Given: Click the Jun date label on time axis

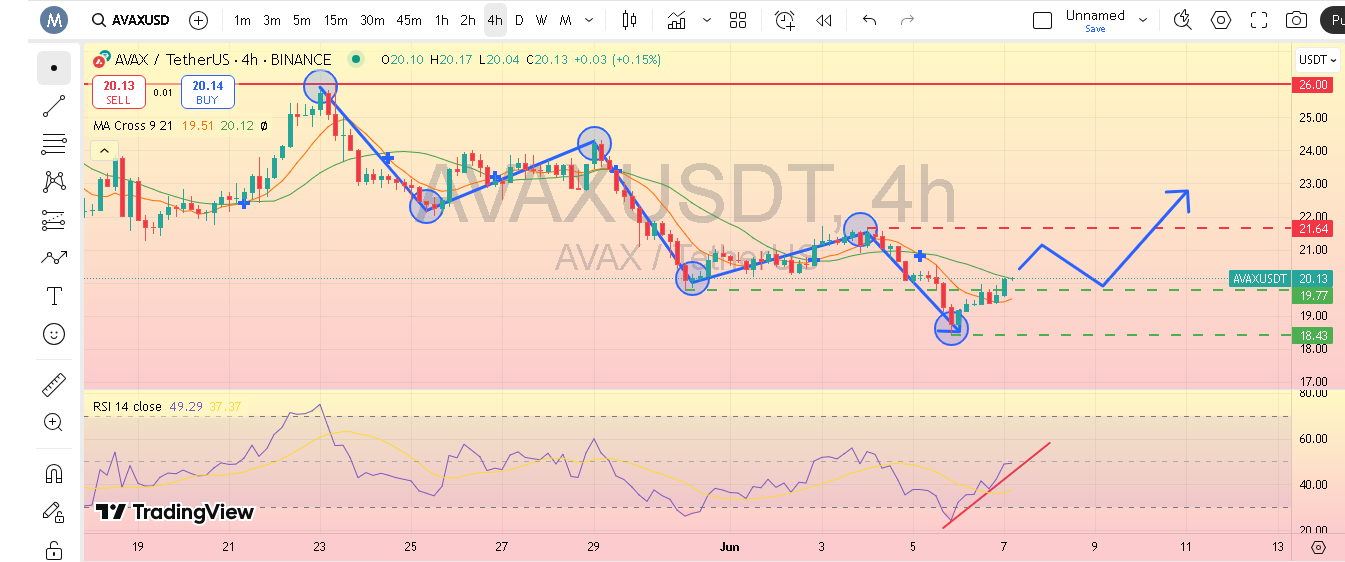Looking at the screenshot, I should [731, 547].
